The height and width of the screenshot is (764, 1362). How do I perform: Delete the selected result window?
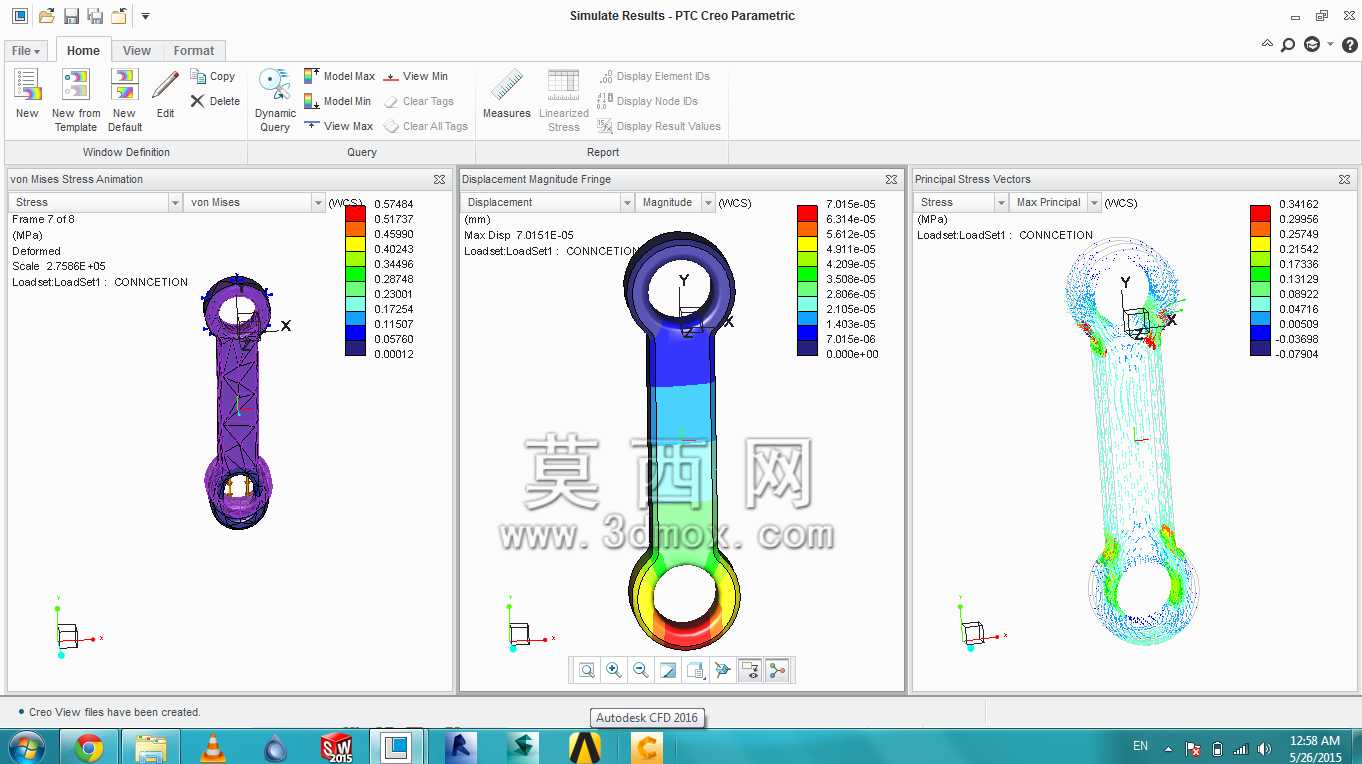(x=215, y=101)
